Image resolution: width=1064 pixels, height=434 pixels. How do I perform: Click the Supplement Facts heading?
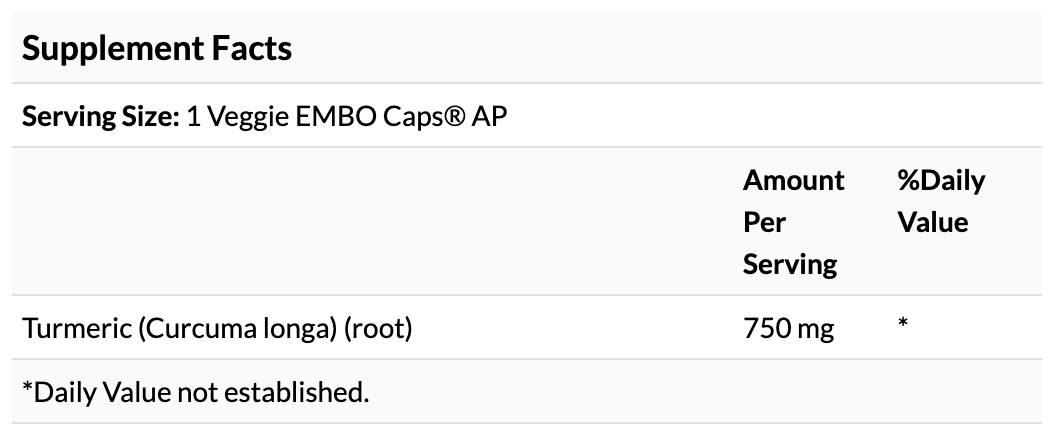coord(156,48)
